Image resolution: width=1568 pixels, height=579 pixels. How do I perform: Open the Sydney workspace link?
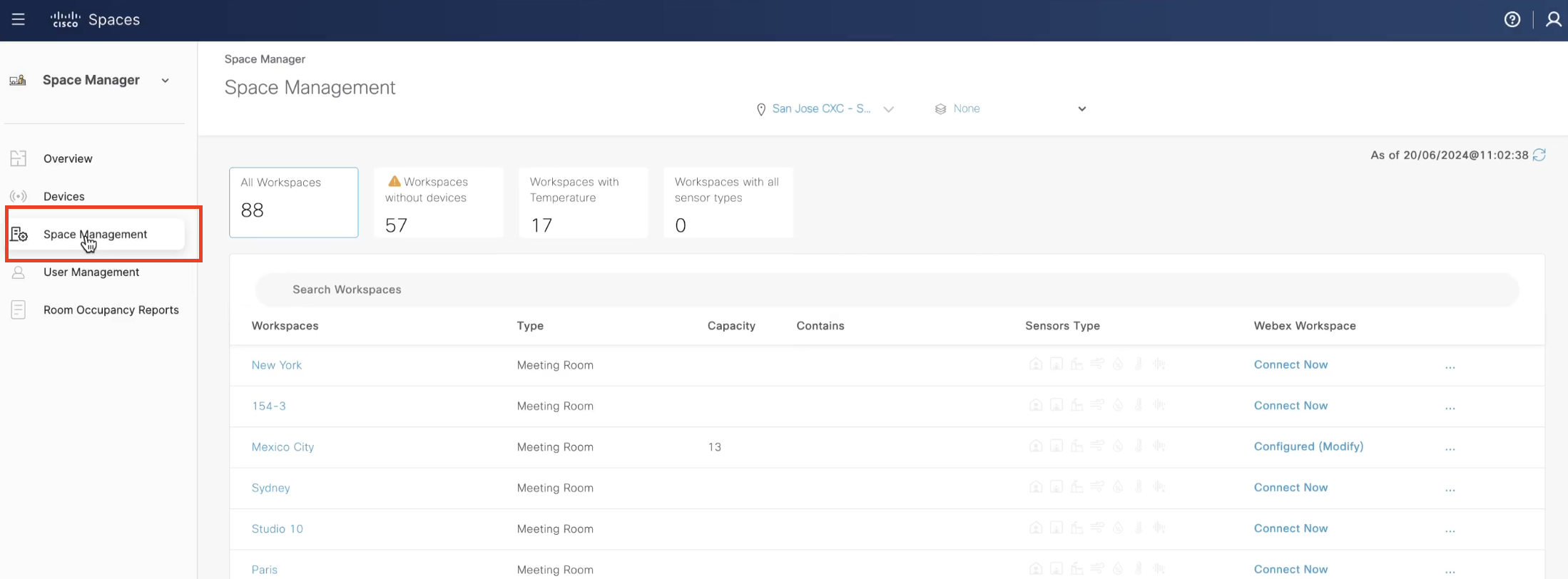[270, 488]
